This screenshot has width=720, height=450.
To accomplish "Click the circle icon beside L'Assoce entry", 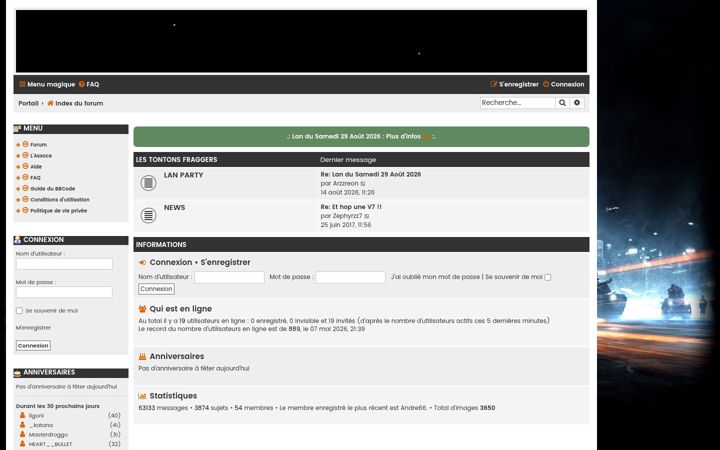I will point(26,155).
